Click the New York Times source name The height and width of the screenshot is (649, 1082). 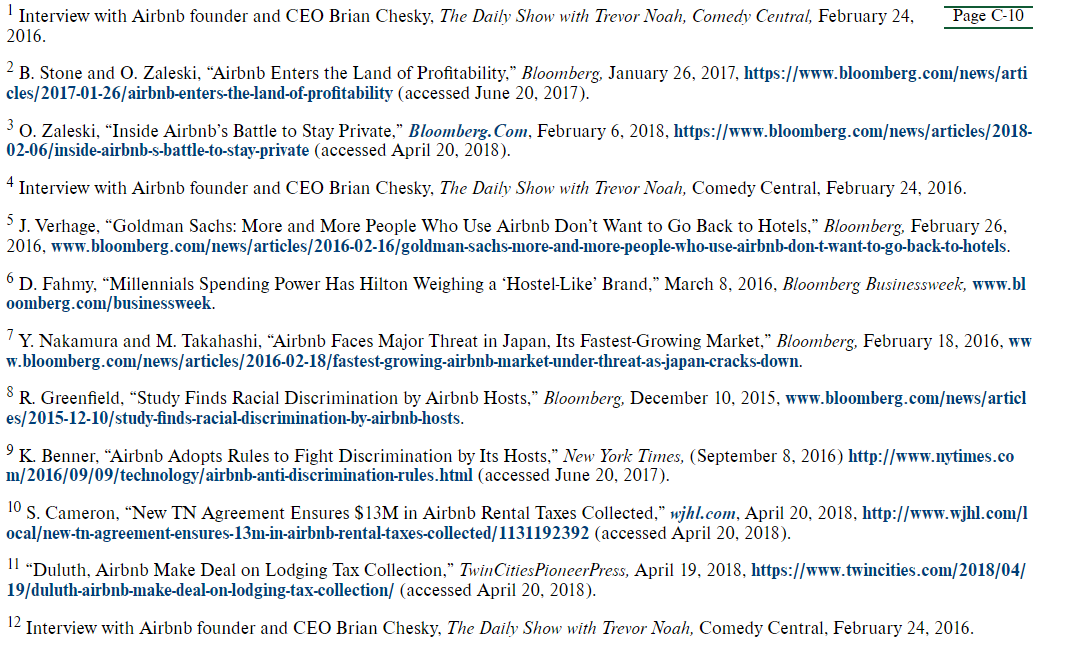tap(622, 456)
